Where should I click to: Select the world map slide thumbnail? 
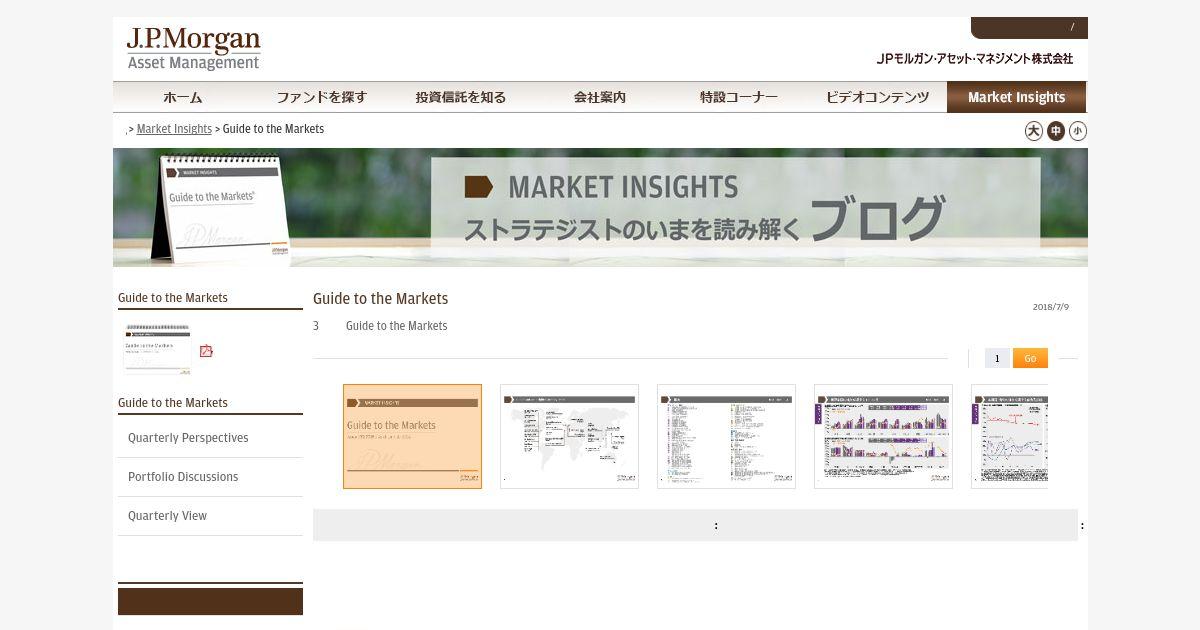tap(569, 436)
